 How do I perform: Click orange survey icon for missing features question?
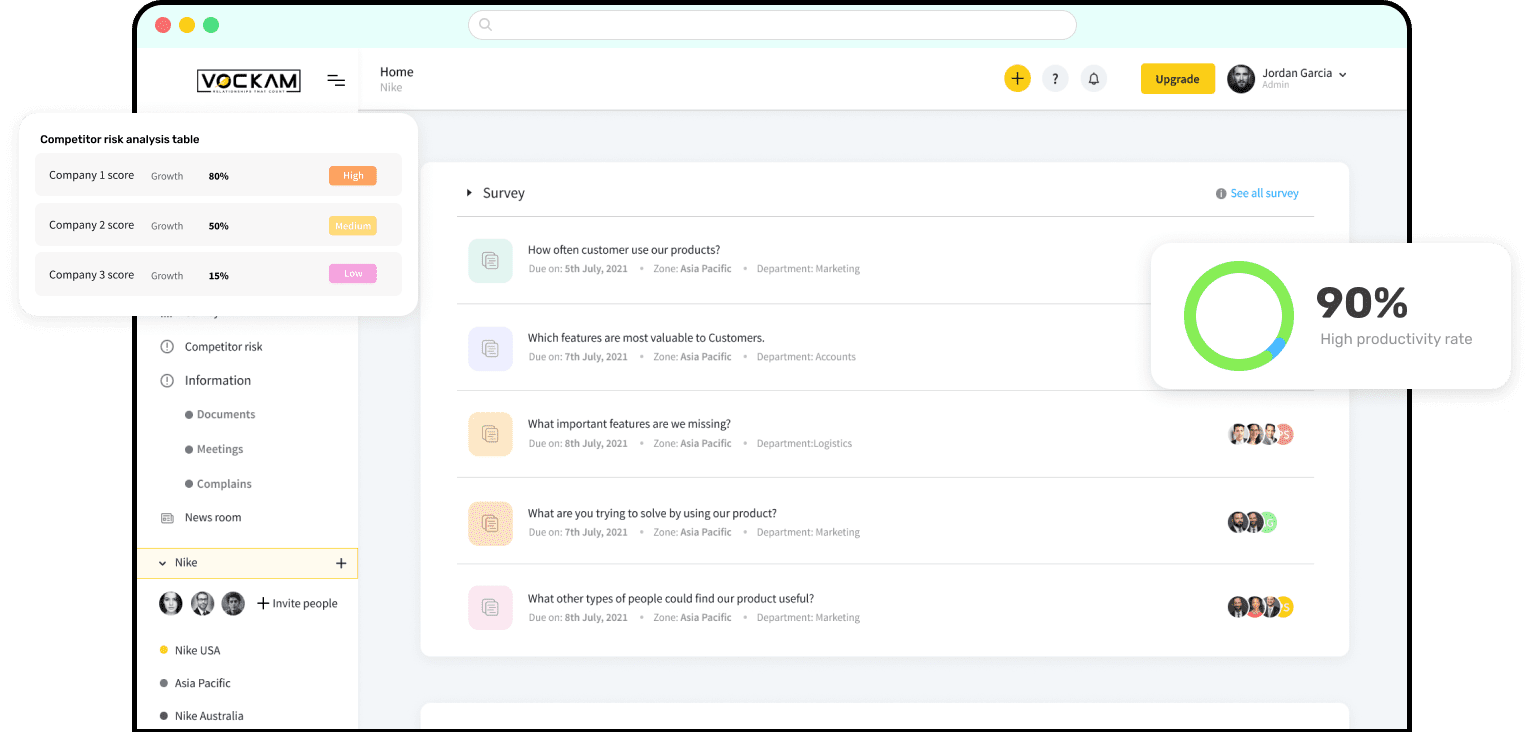pos(490,434)
